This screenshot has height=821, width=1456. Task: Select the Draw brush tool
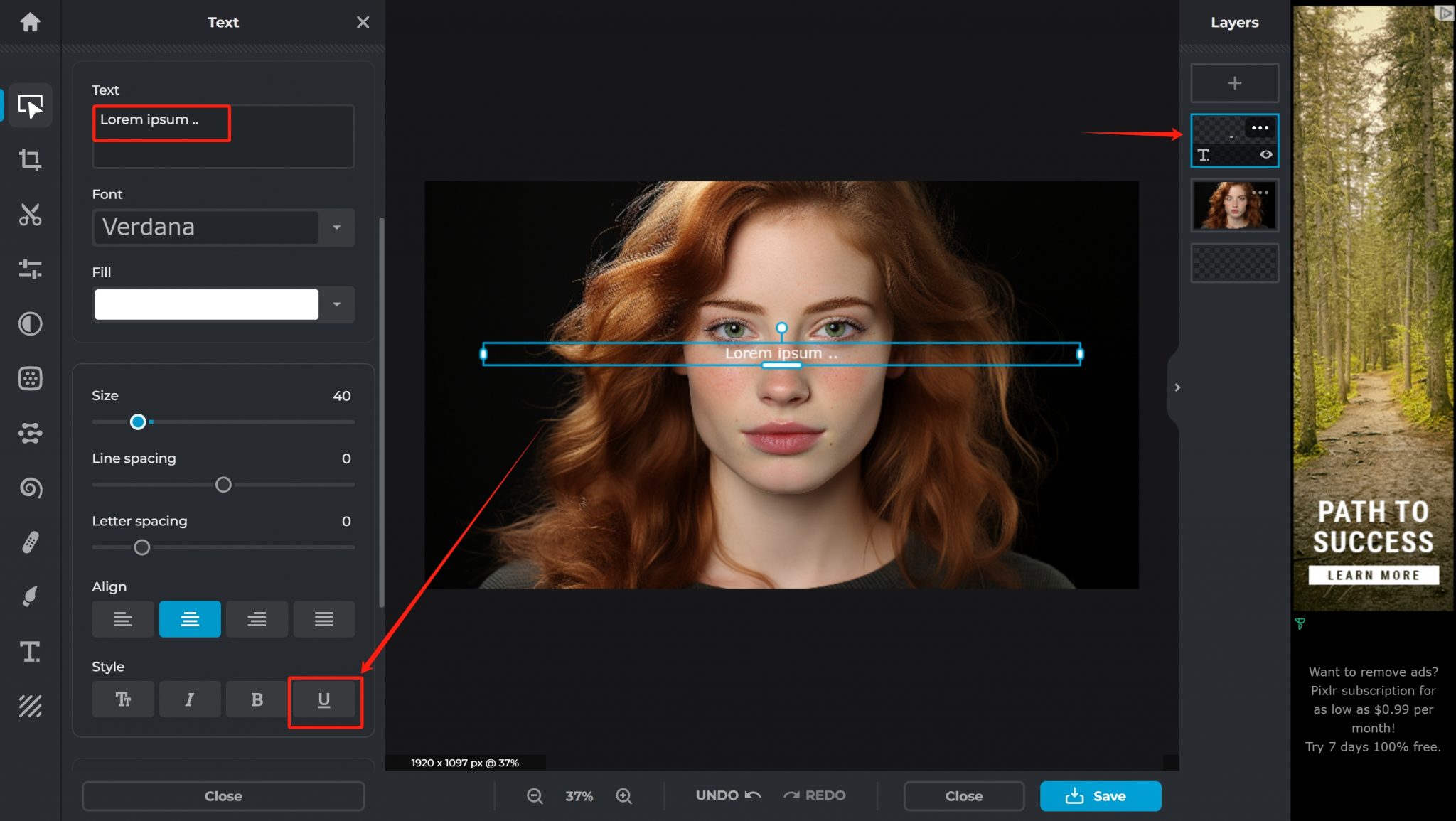tap(30, 596)
